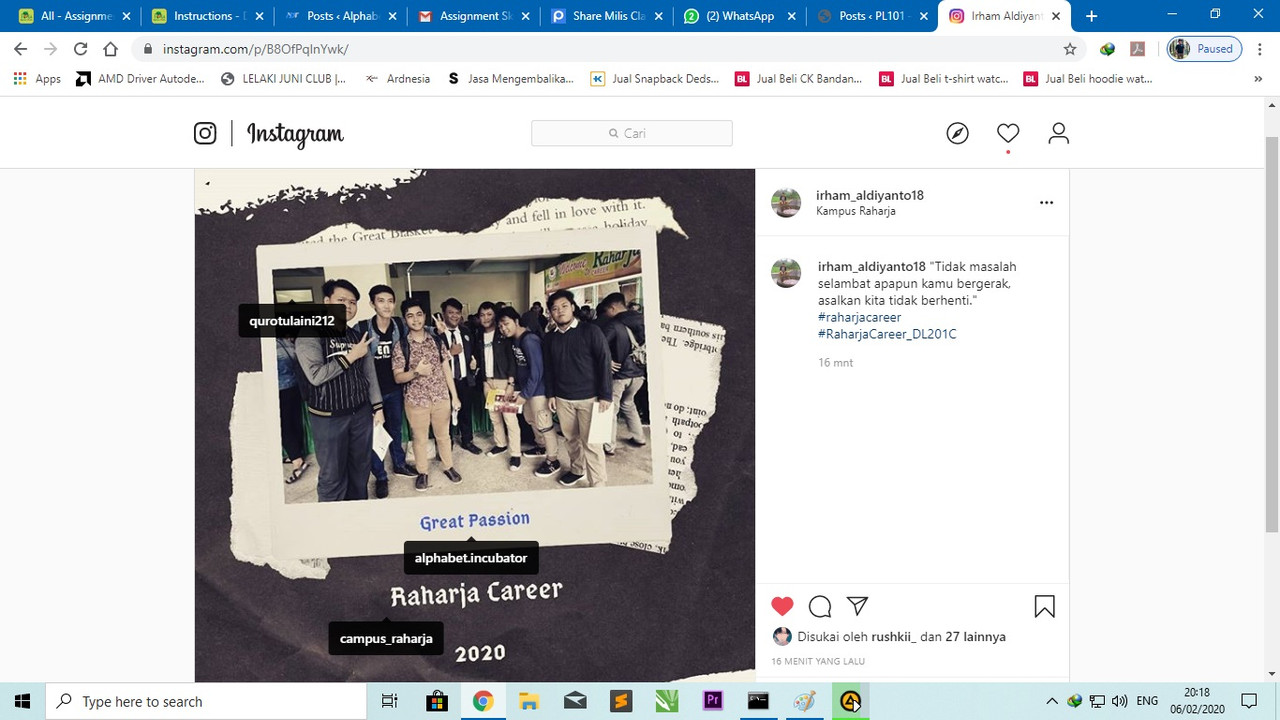
Task: Show the 27 lainnya likes list
Action: tap(975, 636)
